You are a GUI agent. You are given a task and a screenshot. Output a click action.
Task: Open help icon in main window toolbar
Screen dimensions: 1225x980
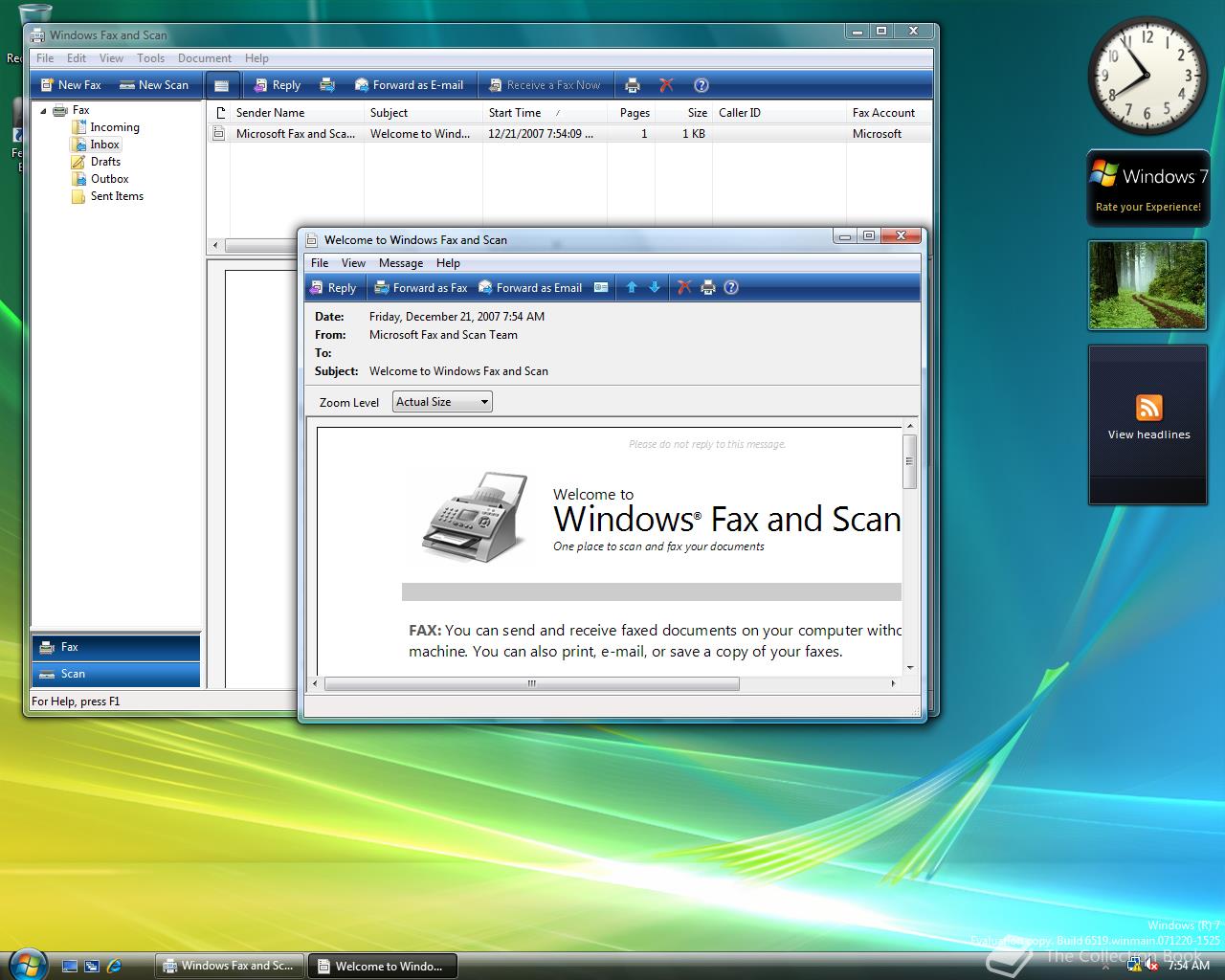coord(702,85)
